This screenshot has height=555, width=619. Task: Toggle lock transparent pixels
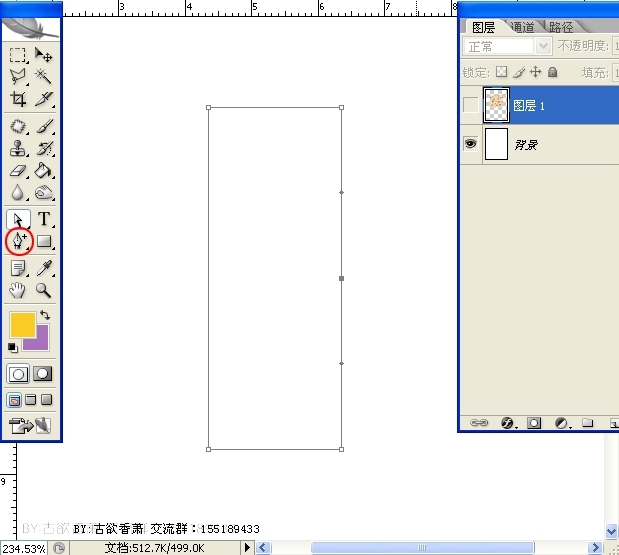pos(501,72)
